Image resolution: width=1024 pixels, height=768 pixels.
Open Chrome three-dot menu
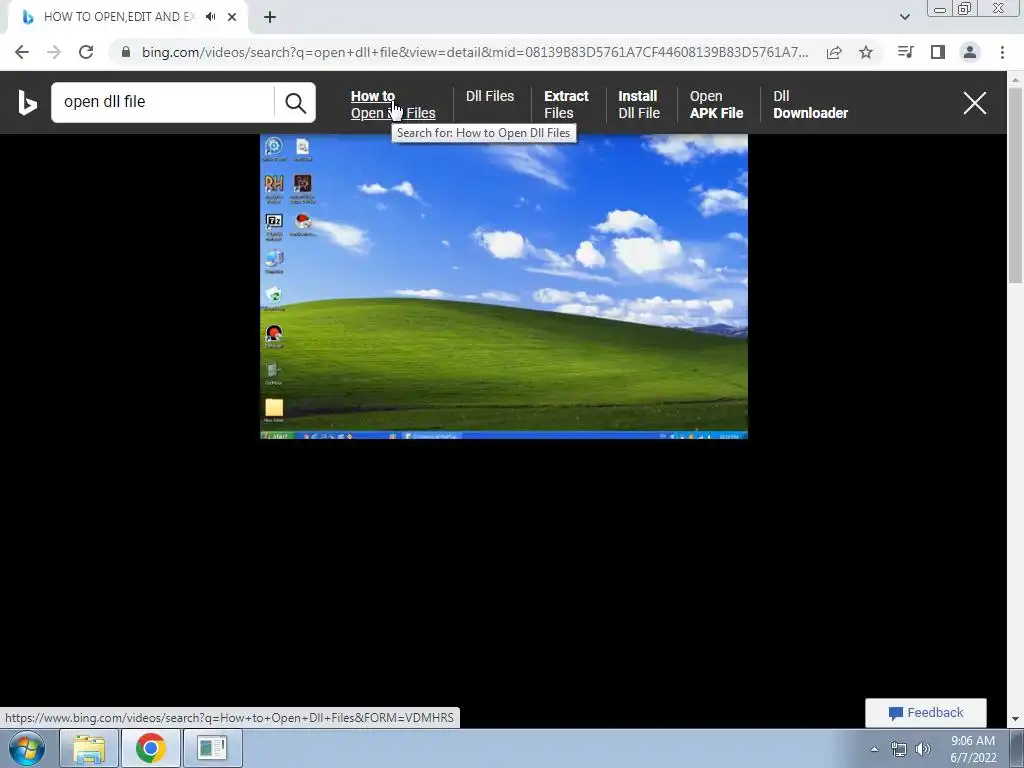1002,52
